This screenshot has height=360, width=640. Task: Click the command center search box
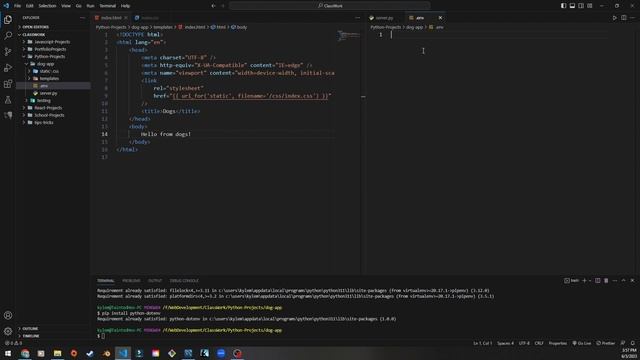(330, 6)
